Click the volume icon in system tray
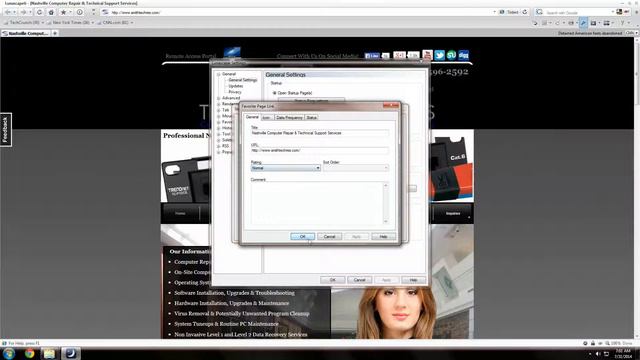The width and height of the screenshot is (640, 360). 598,354
